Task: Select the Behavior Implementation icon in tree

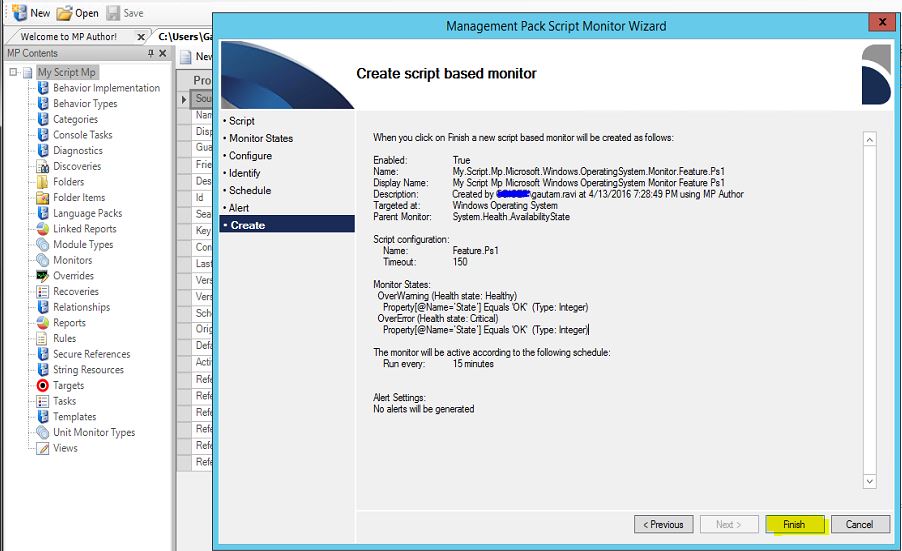Action: (43, 87)
